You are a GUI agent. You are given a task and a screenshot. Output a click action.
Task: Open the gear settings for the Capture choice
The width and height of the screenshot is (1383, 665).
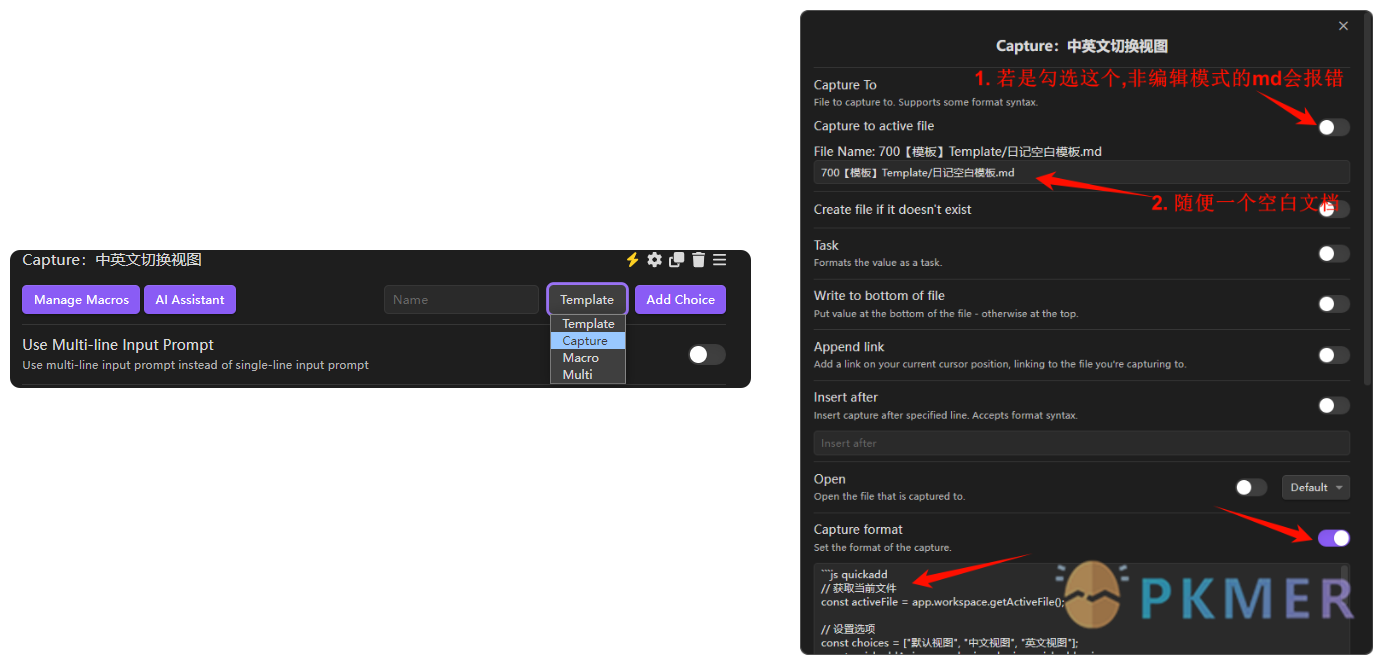tap(654, 260)
